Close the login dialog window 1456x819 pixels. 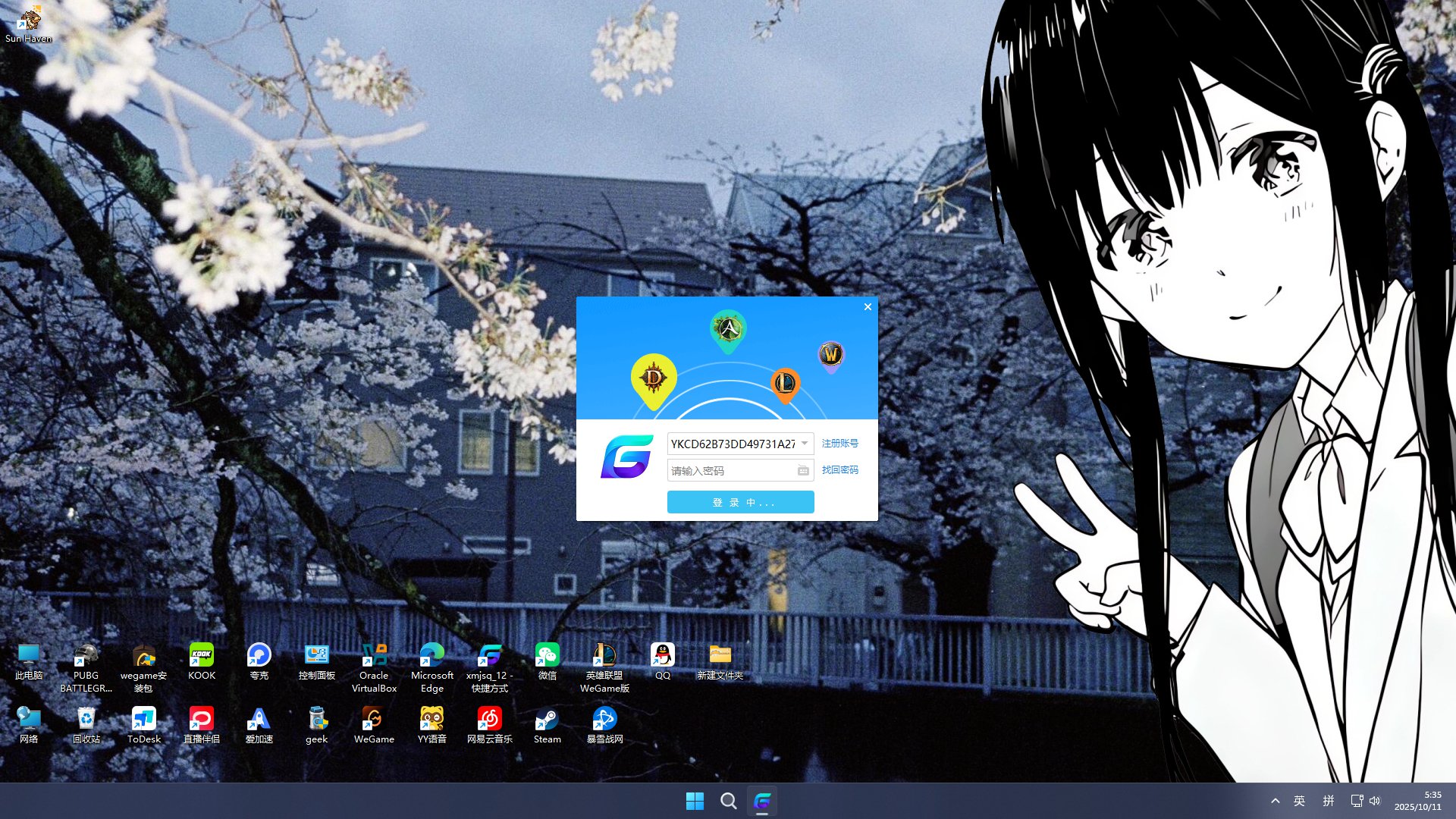tap(868, 307)
